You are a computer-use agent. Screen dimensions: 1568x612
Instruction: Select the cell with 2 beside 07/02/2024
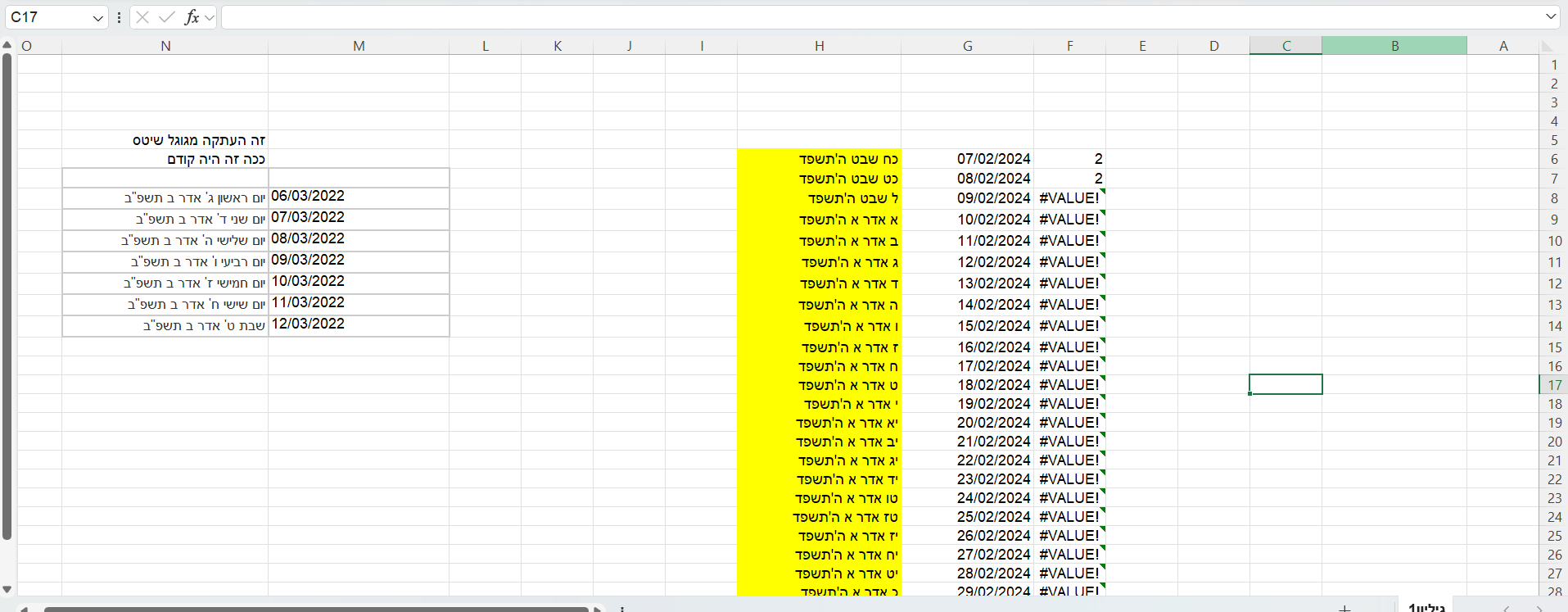click(x=1069, y=159)
